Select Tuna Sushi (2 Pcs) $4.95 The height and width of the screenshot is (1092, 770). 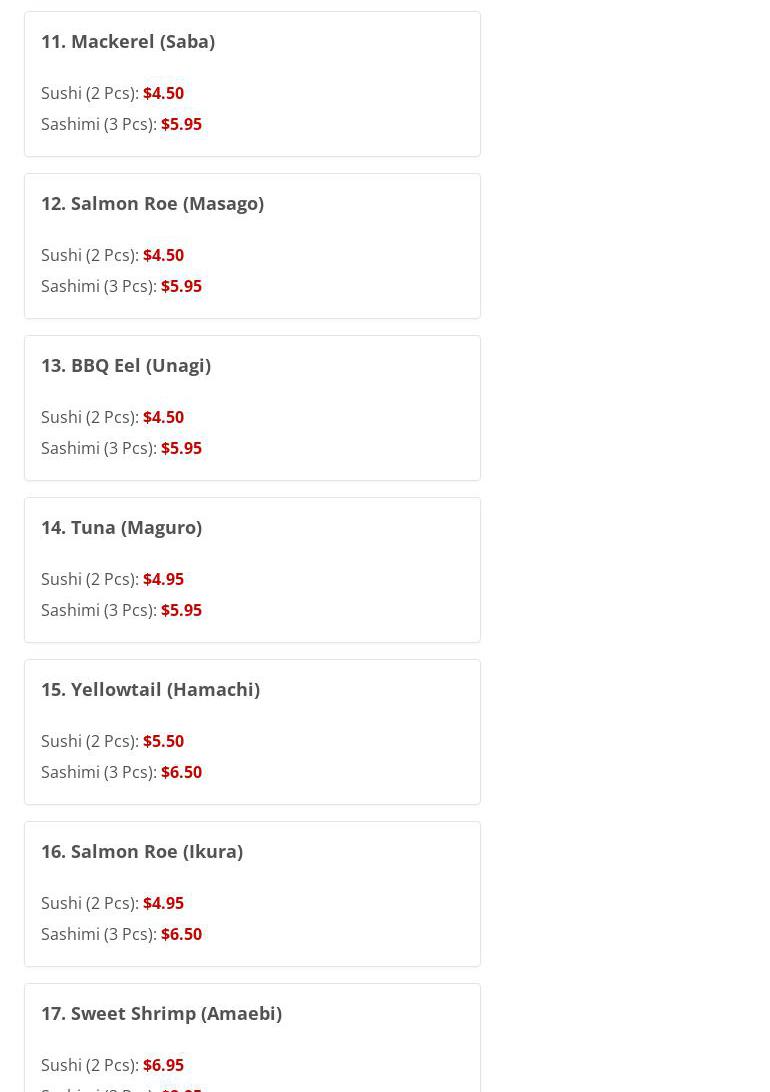112,579
